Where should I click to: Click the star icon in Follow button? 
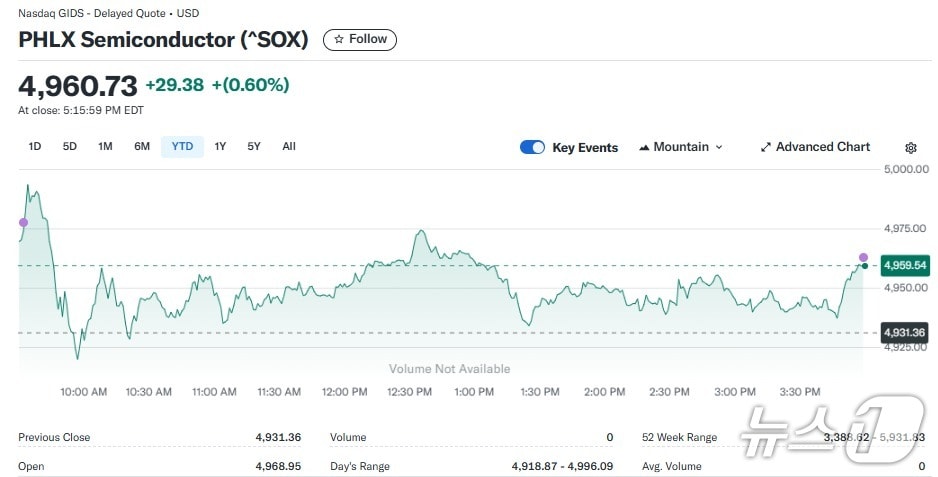tap(339, 39)
